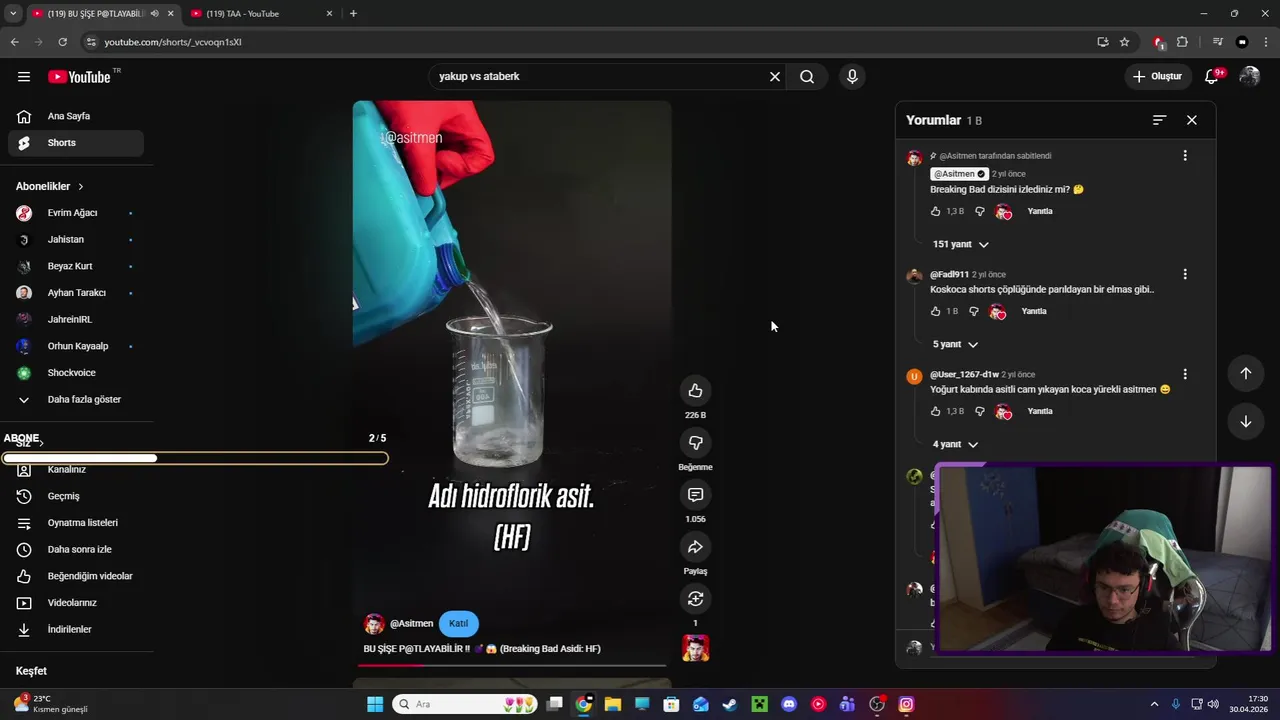The image size is (1280, 720).
Task: Click the Katıl join button
Action: tap(458, 623)
